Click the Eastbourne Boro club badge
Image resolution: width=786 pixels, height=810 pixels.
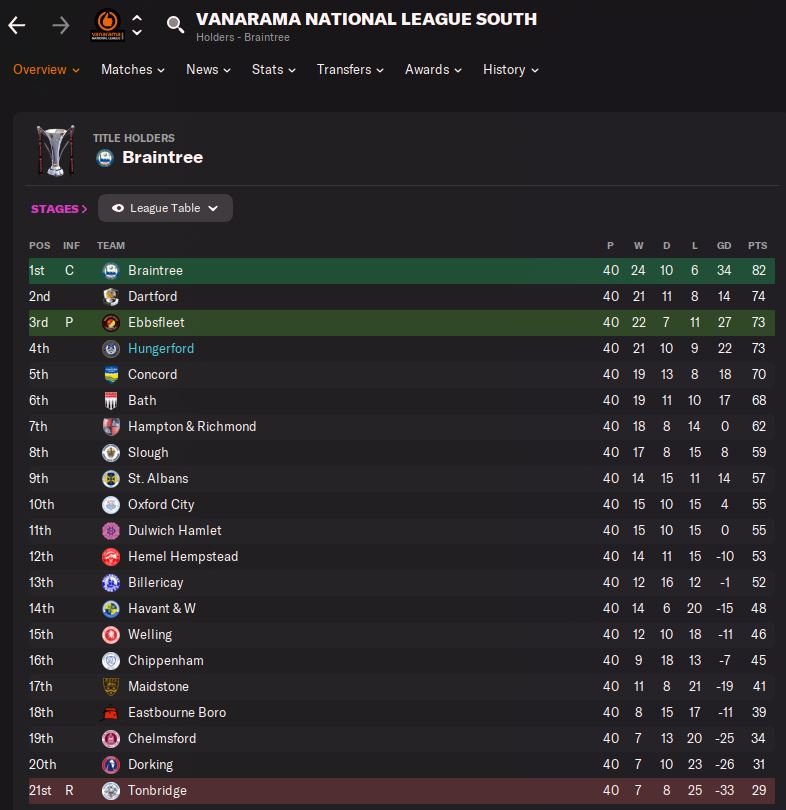(111, 713)
